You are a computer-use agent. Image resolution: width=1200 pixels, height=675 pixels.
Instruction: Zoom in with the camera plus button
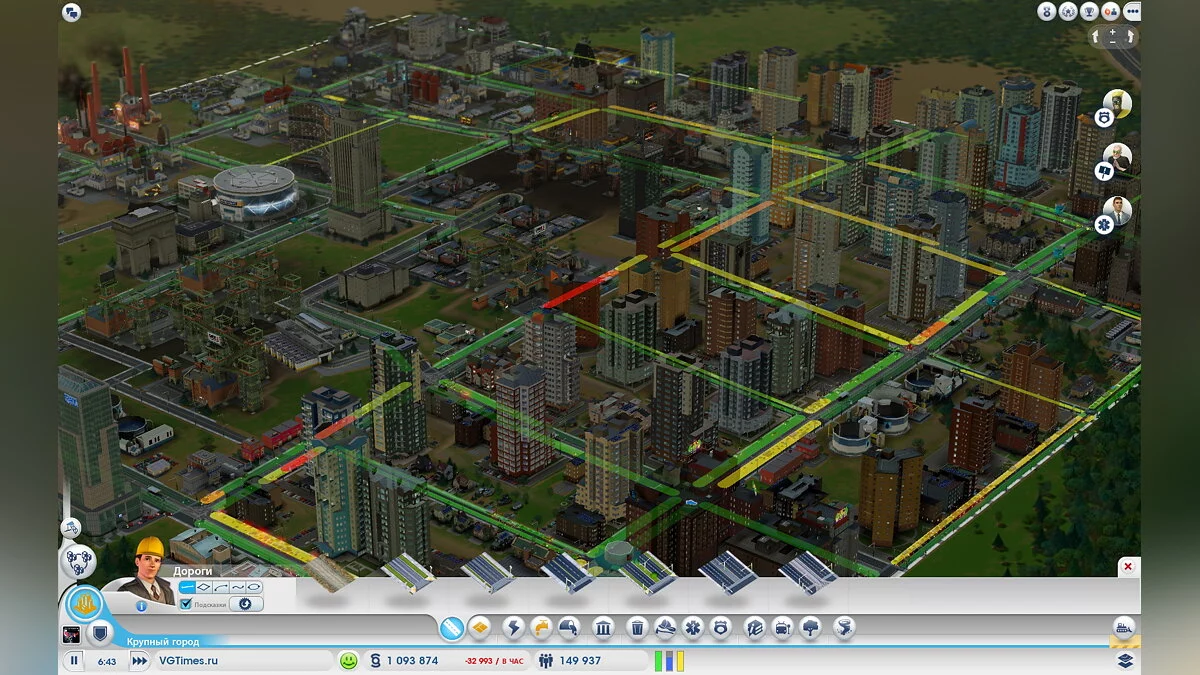coord(1114,32)
